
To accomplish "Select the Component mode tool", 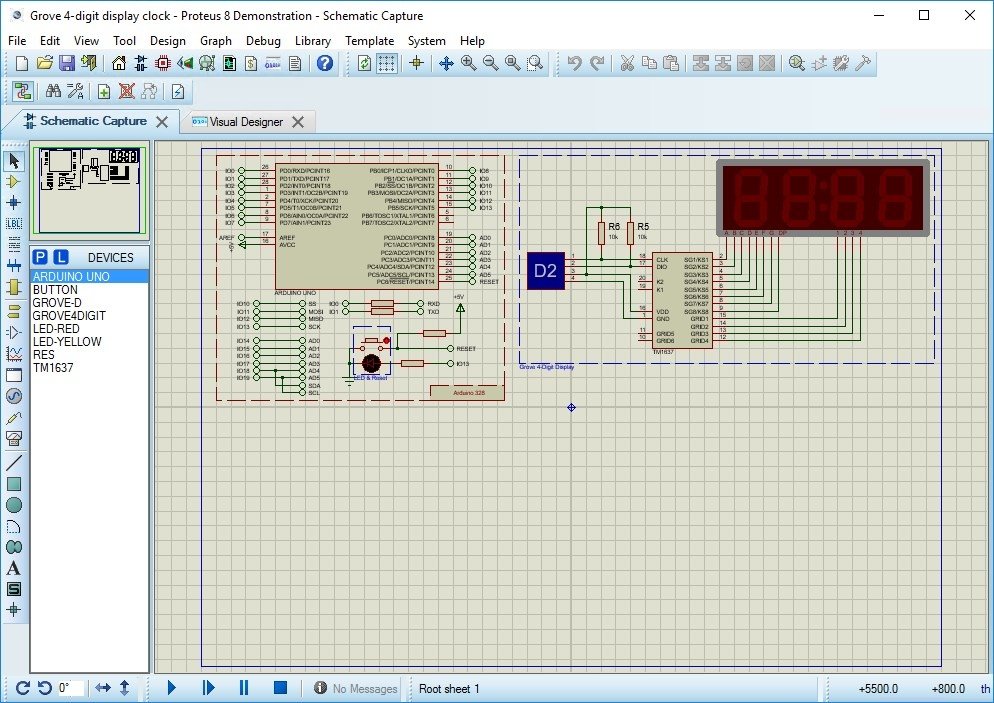I will pyautogui.click(x=14, y=181).
